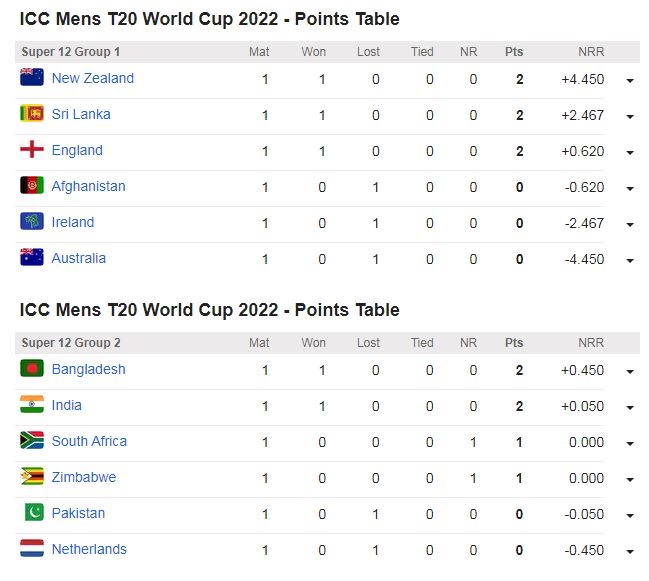
Task: Click the Zimbabwe flag icon
Action: tap(32, 477)
